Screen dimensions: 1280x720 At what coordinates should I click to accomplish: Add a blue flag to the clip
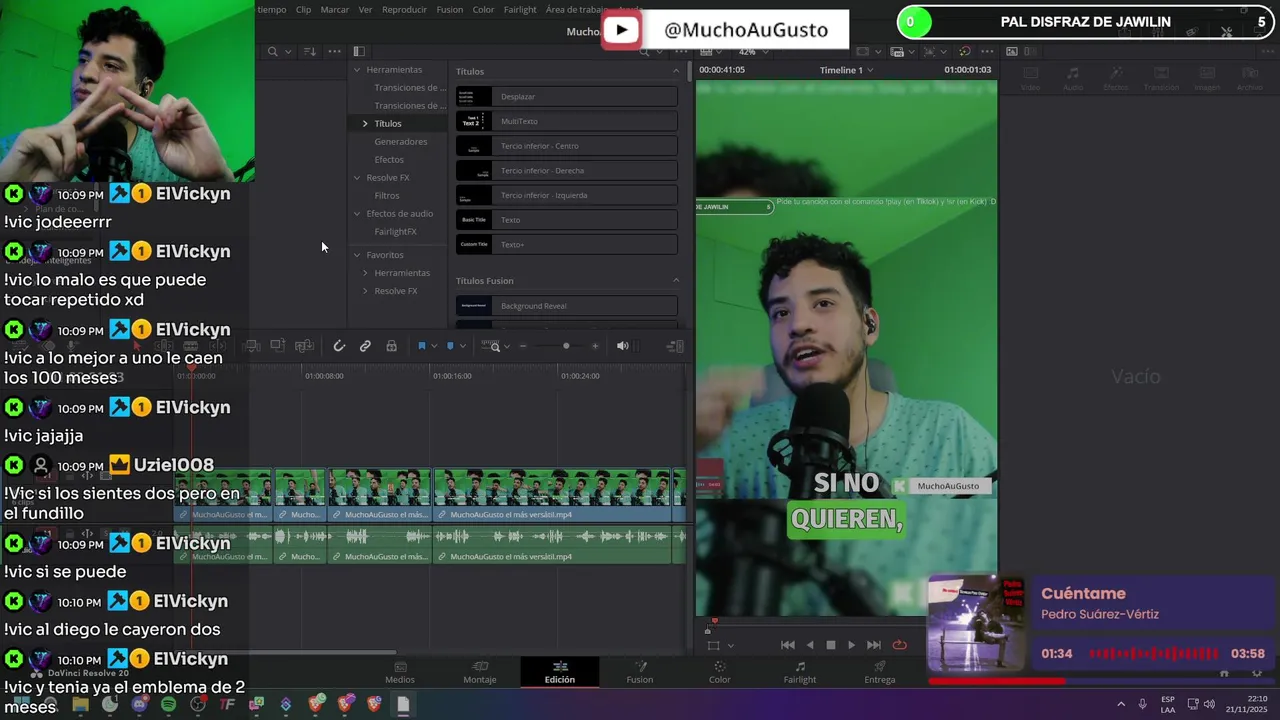(x=421, y=346)
